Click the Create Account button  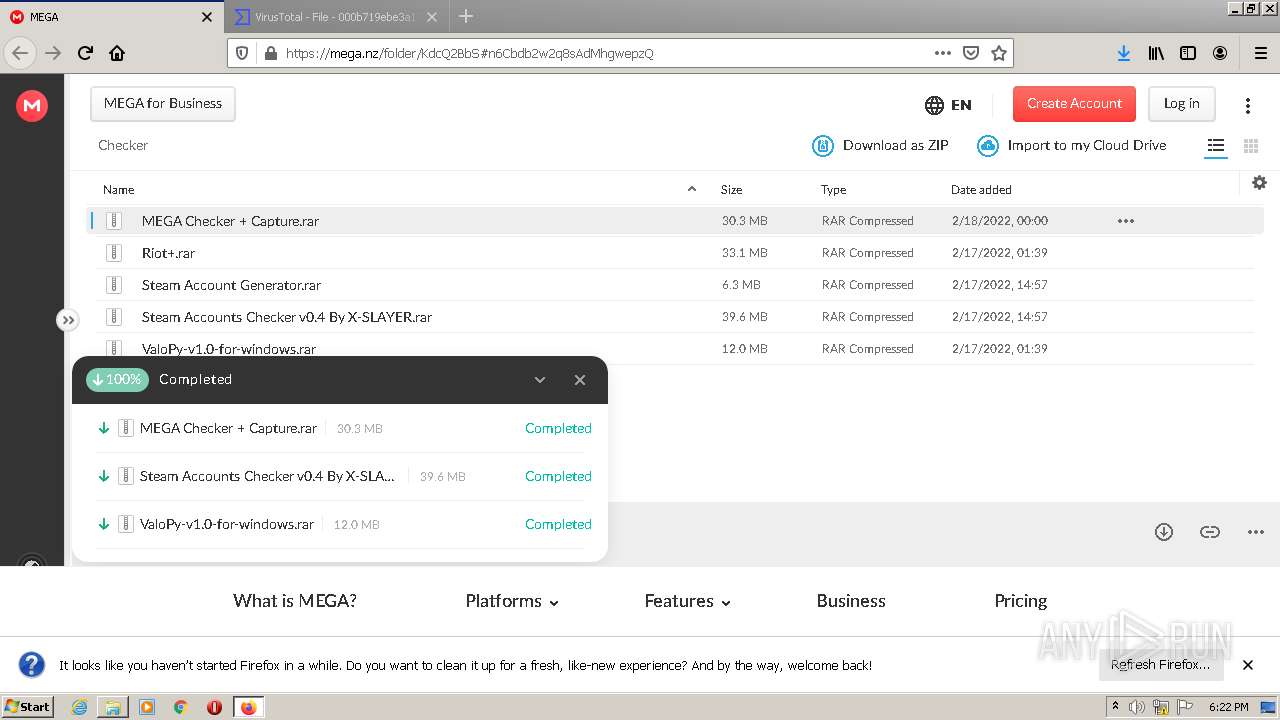(x=1074, y=103)
